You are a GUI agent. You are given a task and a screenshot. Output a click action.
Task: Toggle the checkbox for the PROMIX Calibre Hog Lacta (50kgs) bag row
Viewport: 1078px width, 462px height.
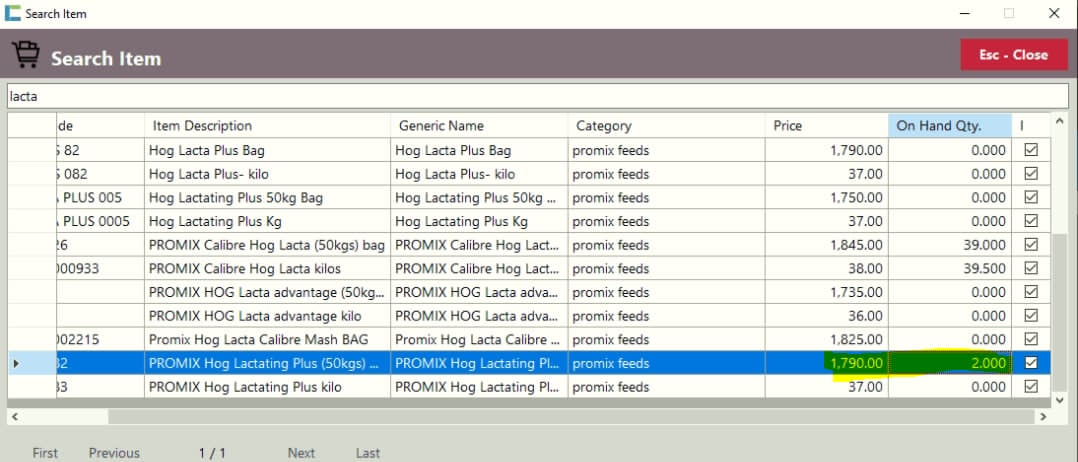click(x=1031, y=245)
